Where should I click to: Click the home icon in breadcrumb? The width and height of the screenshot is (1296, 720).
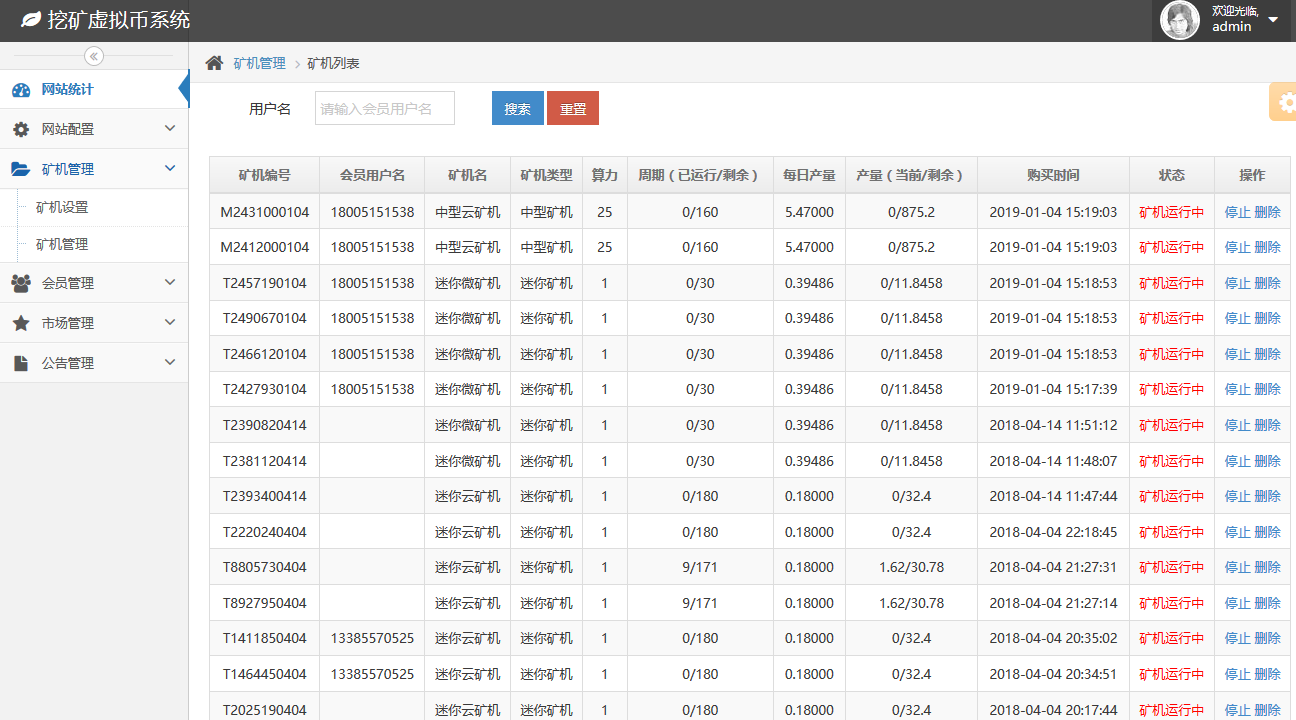pyautogui.click(x=214, y=63)
